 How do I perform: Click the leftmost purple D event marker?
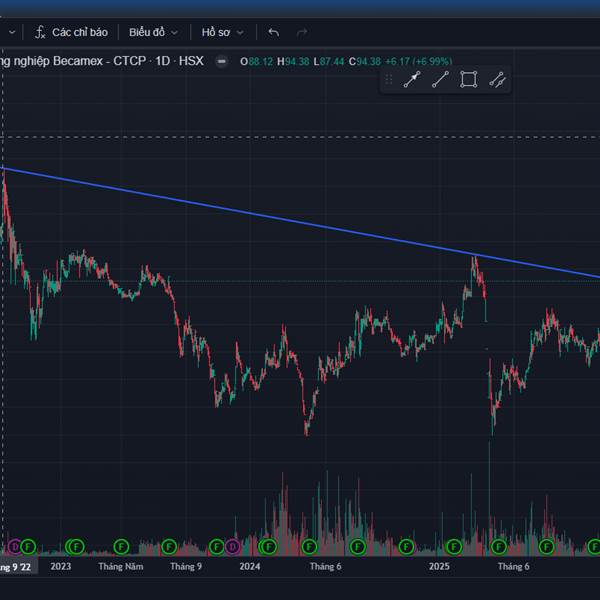14,546
